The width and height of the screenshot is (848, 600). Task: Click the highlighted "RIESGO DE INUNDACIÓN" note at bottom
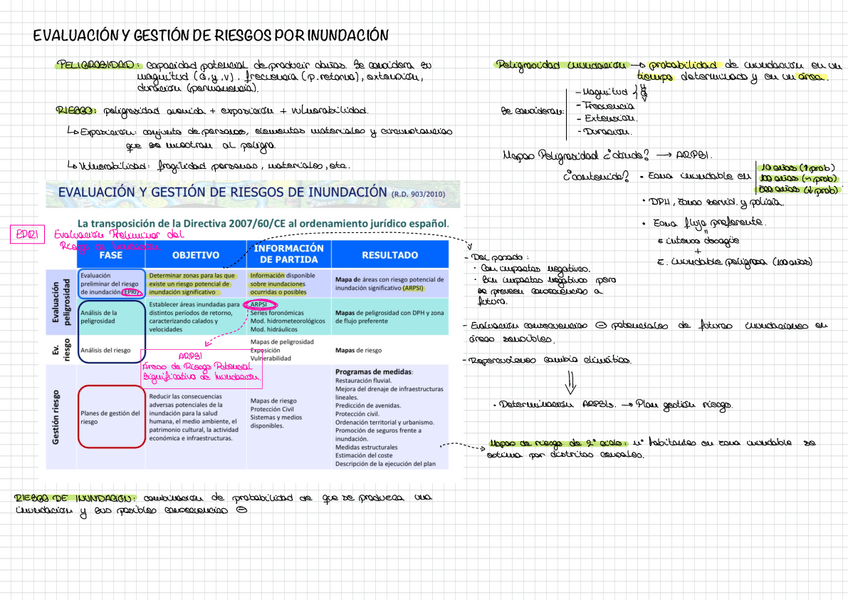coord(72,497)
